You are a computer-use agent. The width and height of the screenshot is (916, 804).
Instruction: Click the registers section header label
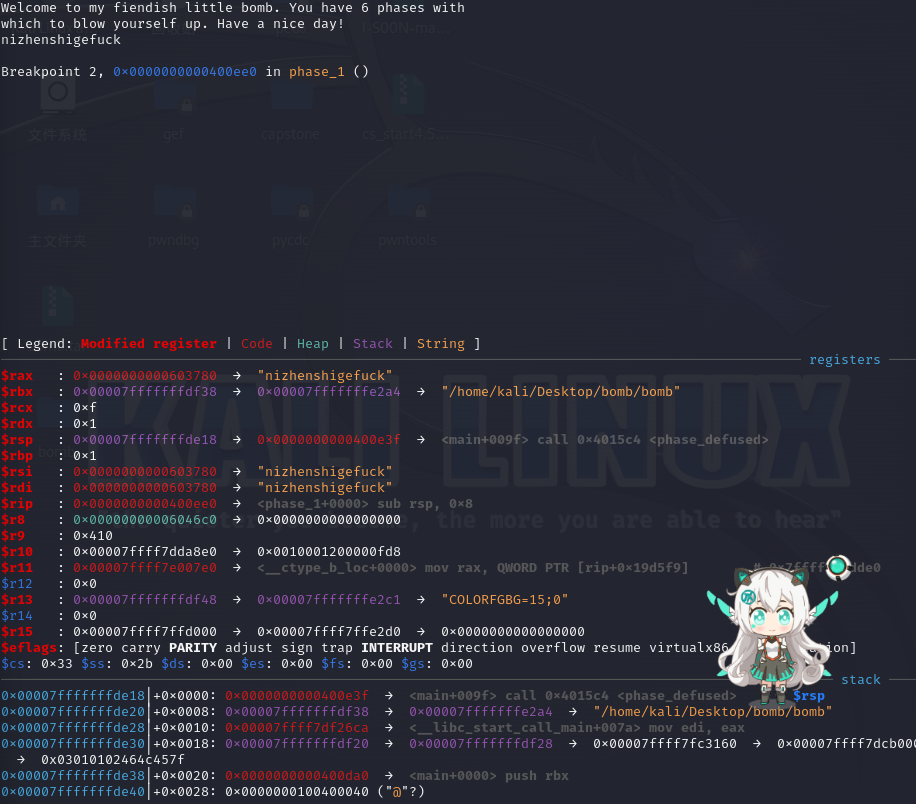tap(844, 359)
